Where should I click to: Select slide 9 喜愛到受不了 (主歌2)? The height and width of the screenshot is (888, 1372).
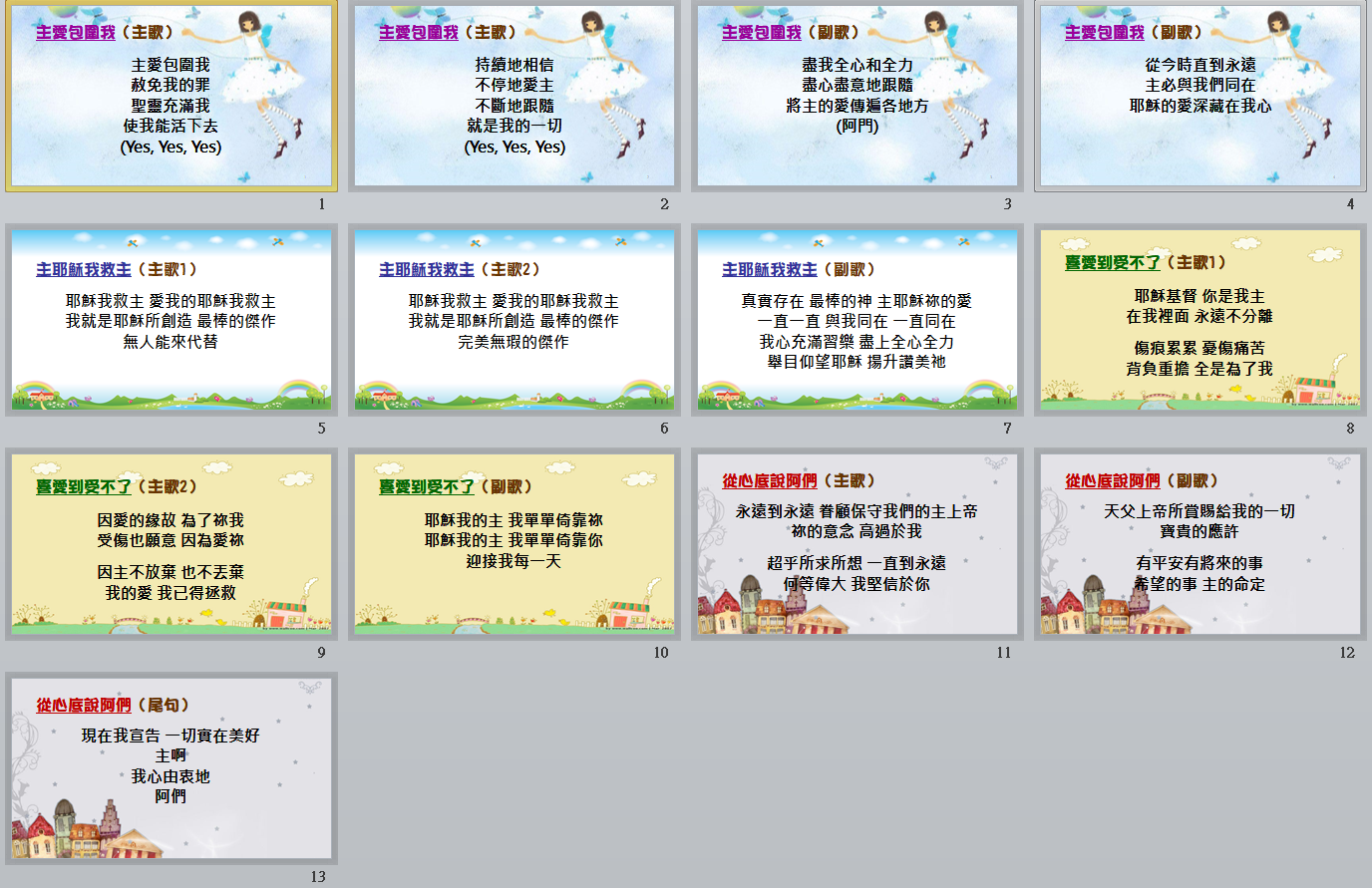171,545
